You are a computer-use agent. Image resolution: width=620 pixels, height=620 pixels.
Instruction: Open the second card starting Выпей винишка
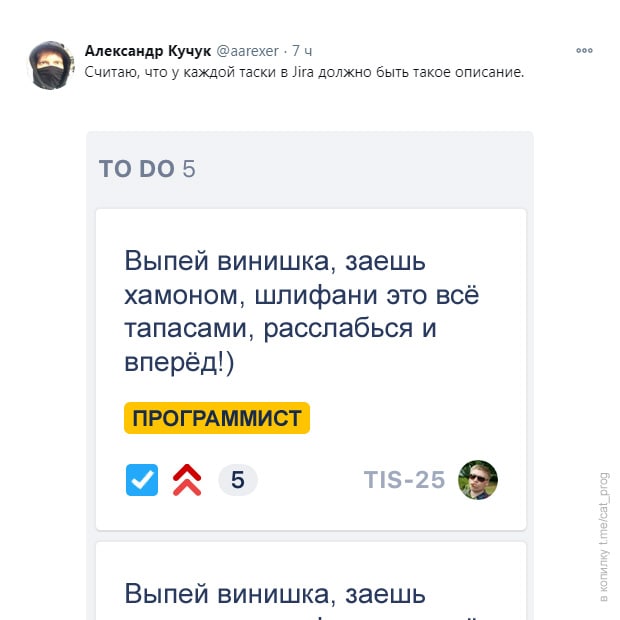pyautogui.click(x=311, y=581)
